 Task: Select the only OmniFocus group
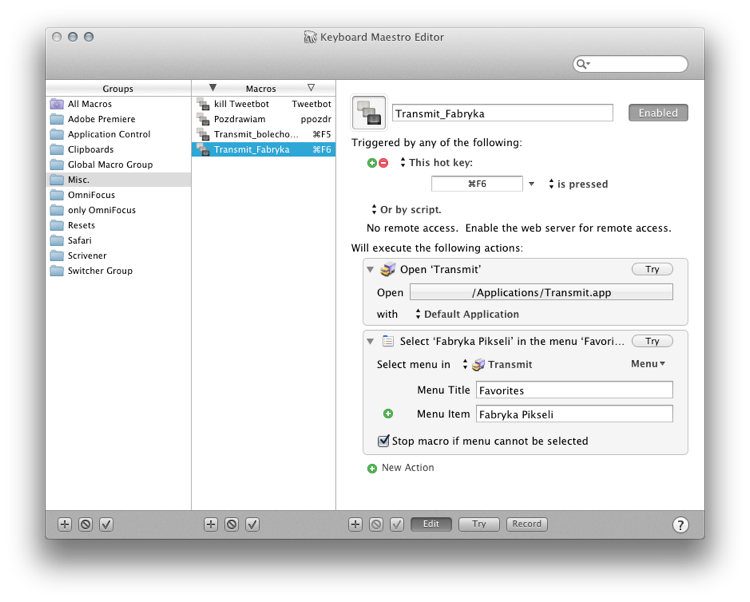(119, 210)
